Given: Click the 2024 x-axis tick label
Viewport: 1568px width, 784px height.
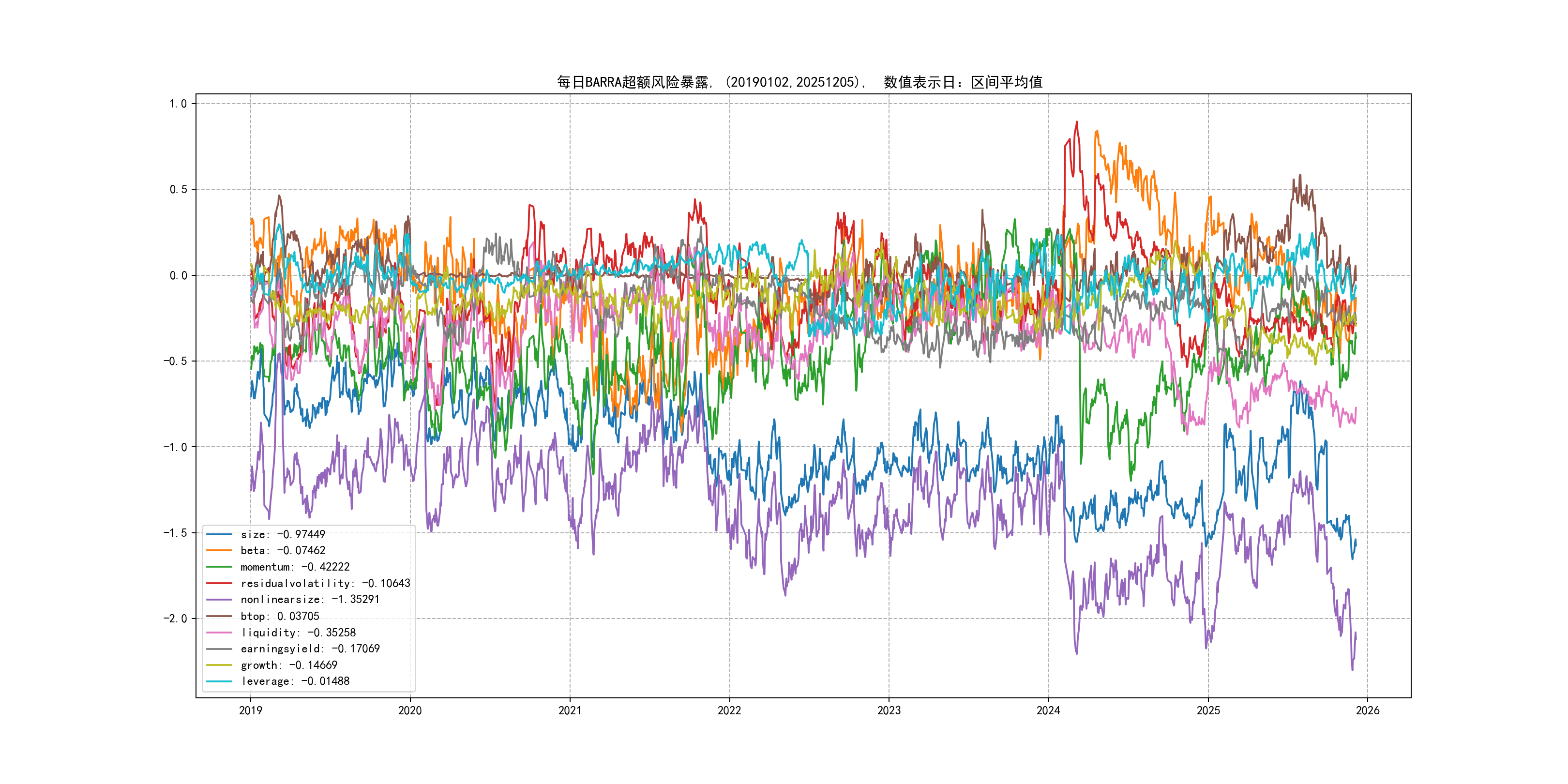Looking at the screenshot, I should click(1048, 710).
